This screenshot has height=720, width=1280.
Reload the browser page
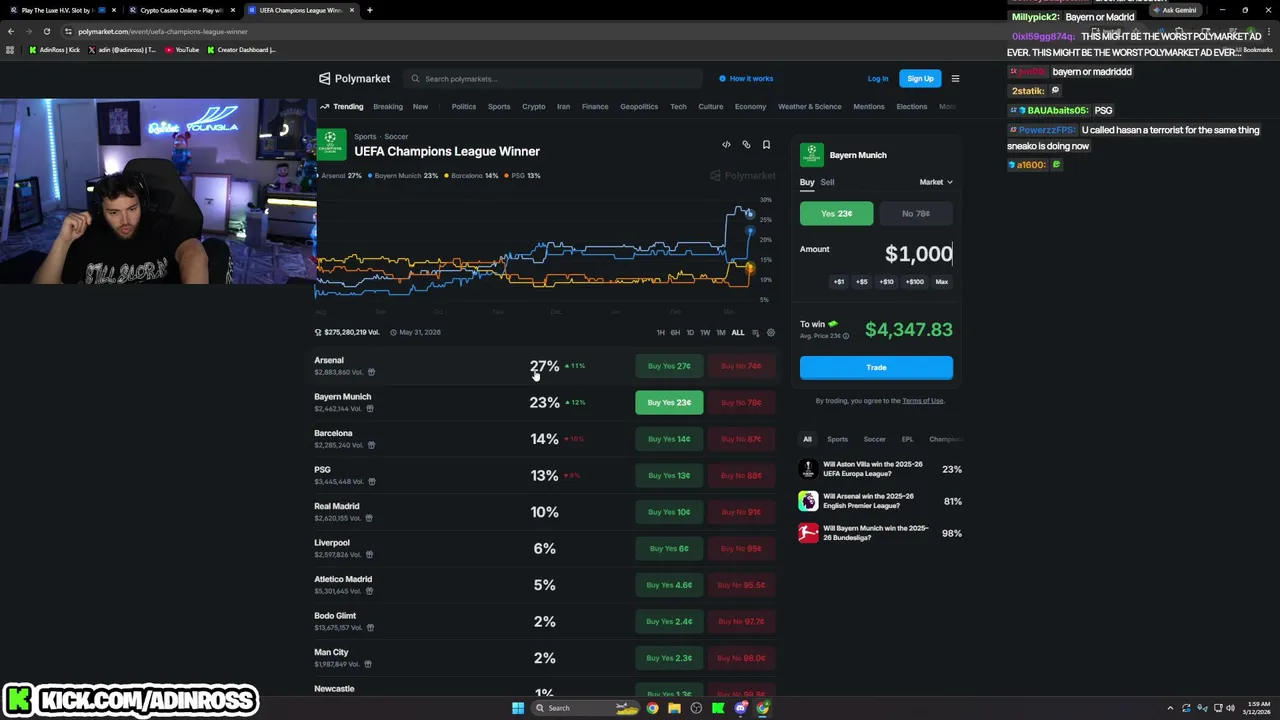[x=46, y=31]
